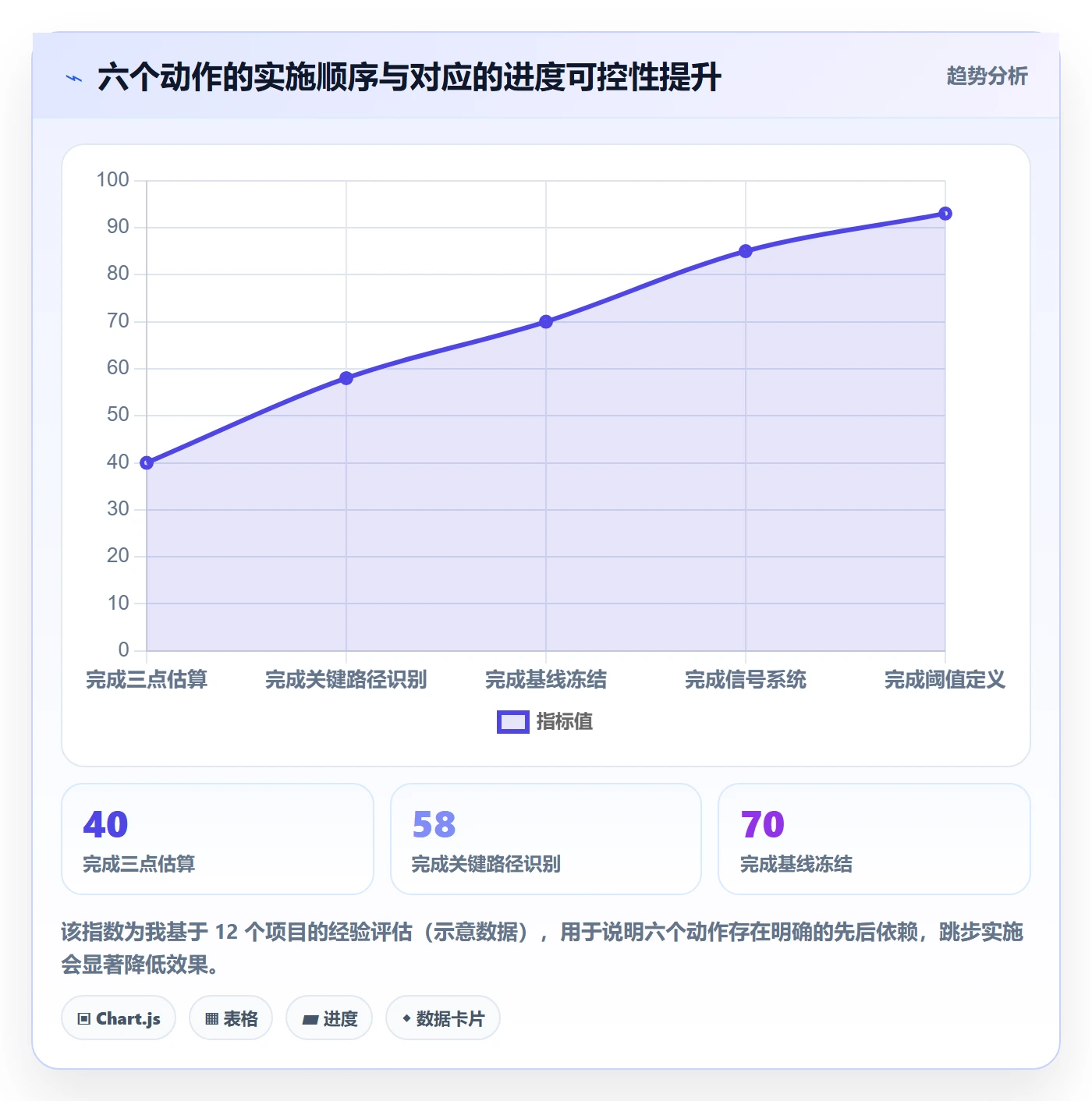Click the description paragraph starting 该指数为我基于
Image resolution: width=1092 pixels, height=1101 pixels.
click(x=542, y=948)
